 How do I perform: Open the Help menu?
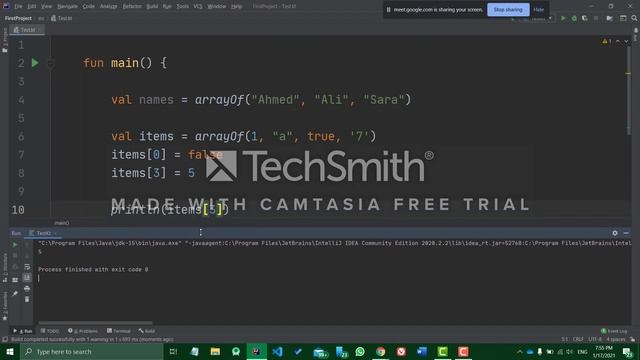[236, 6]
